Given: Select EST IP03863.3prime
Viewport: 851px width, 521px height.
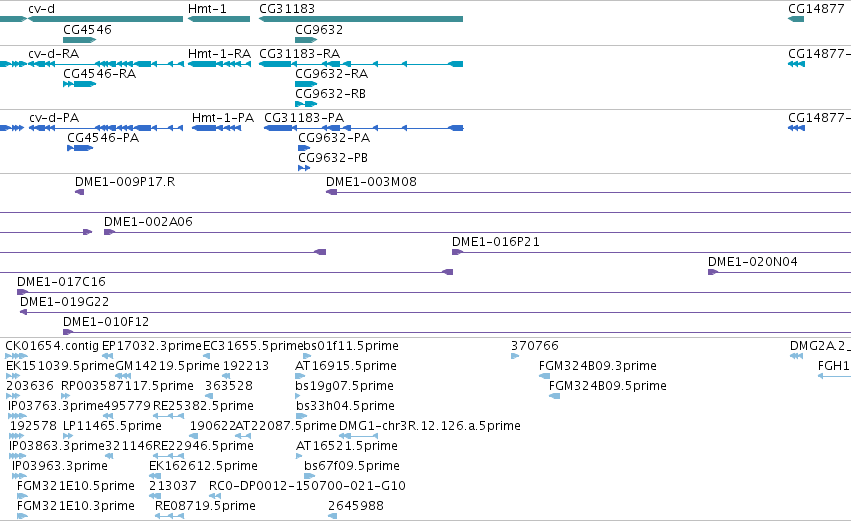Looking at the screenshot, I should 17,456.
